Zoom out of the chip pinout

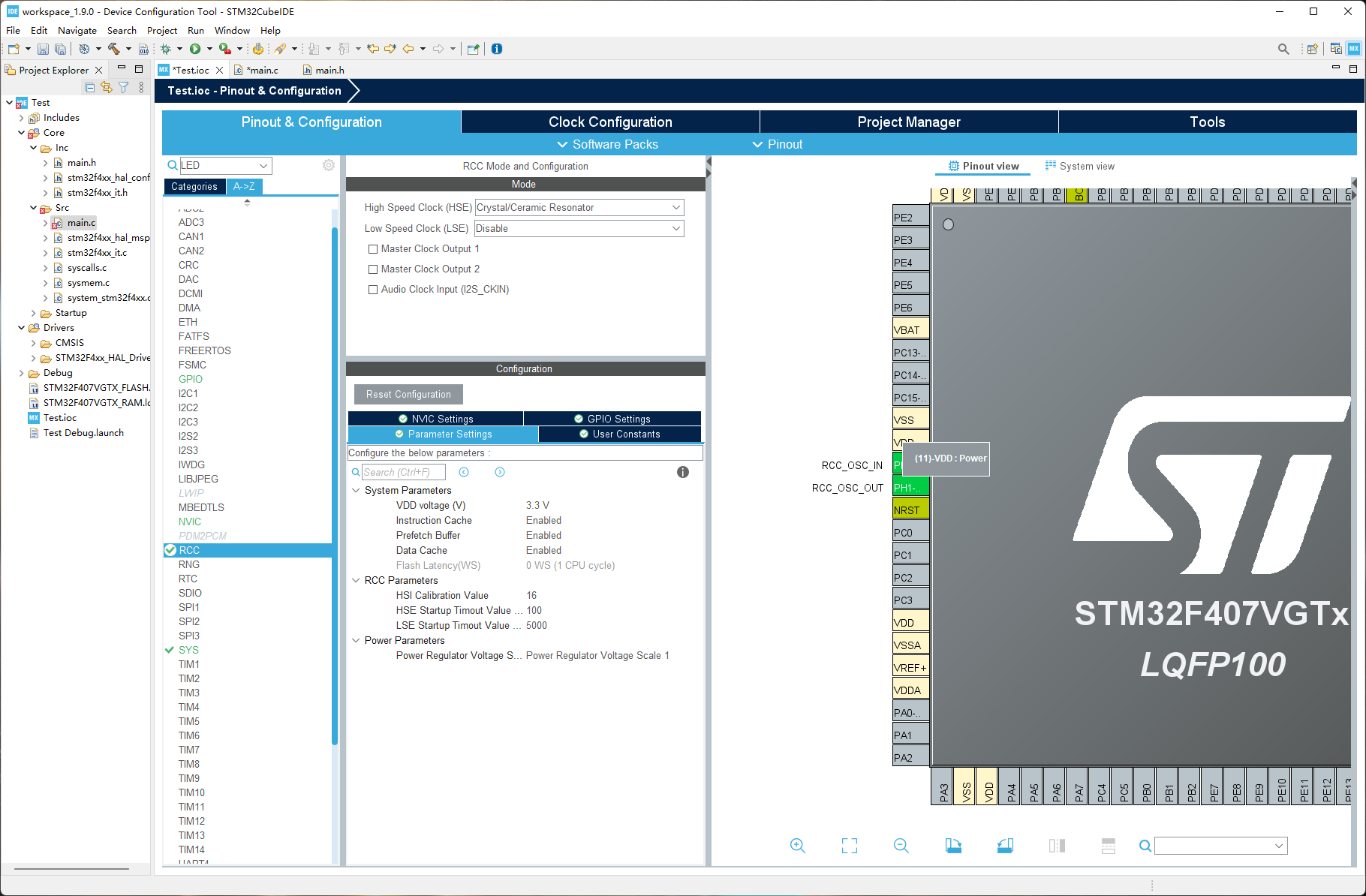click(901, 846)
